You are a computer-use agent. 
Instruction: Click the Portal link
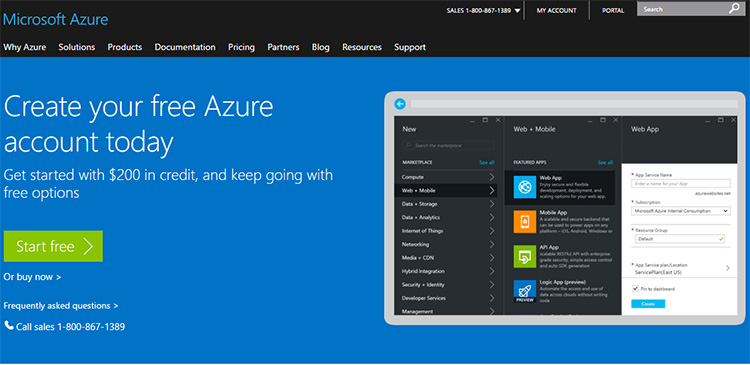(x=613, y=11)
